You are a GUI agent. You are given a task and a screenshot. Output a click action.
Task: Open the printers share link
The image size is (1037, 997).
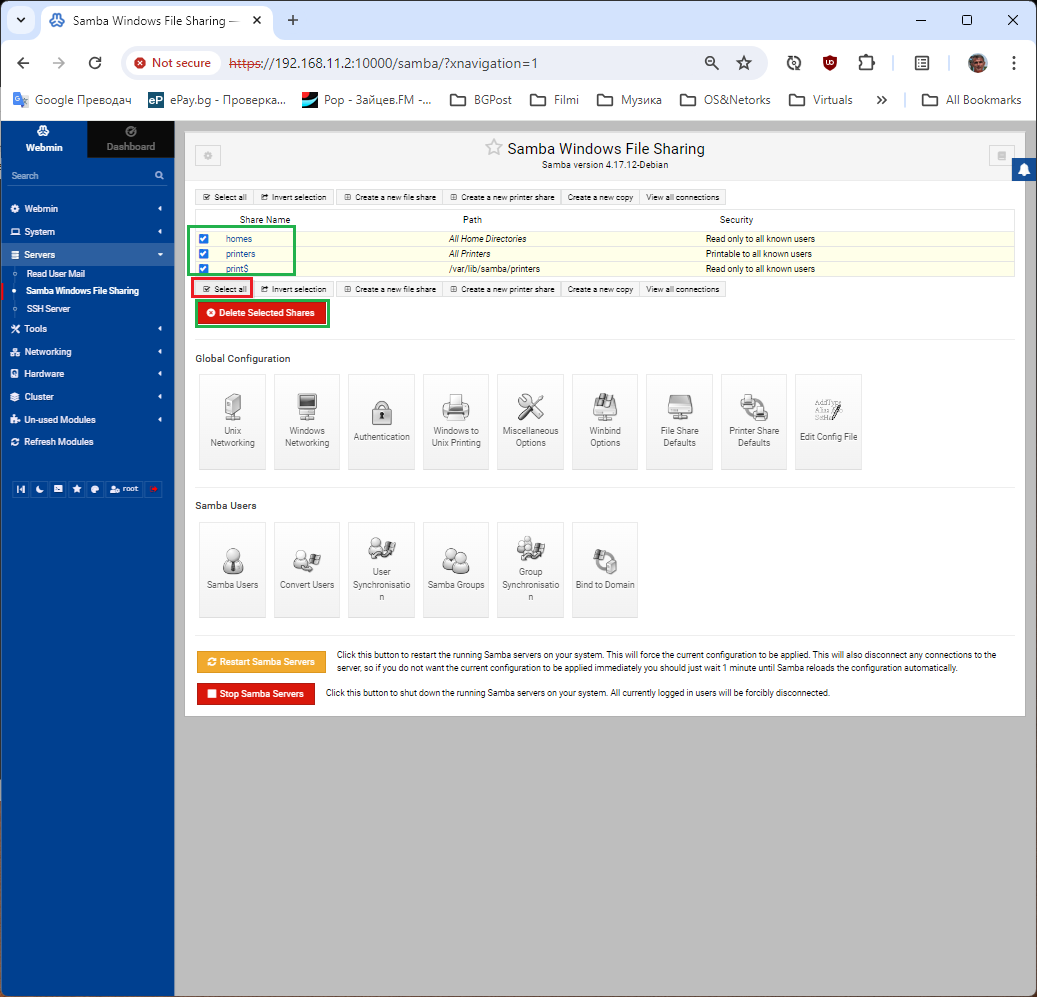pyautogui.click(x=240, y=254)
